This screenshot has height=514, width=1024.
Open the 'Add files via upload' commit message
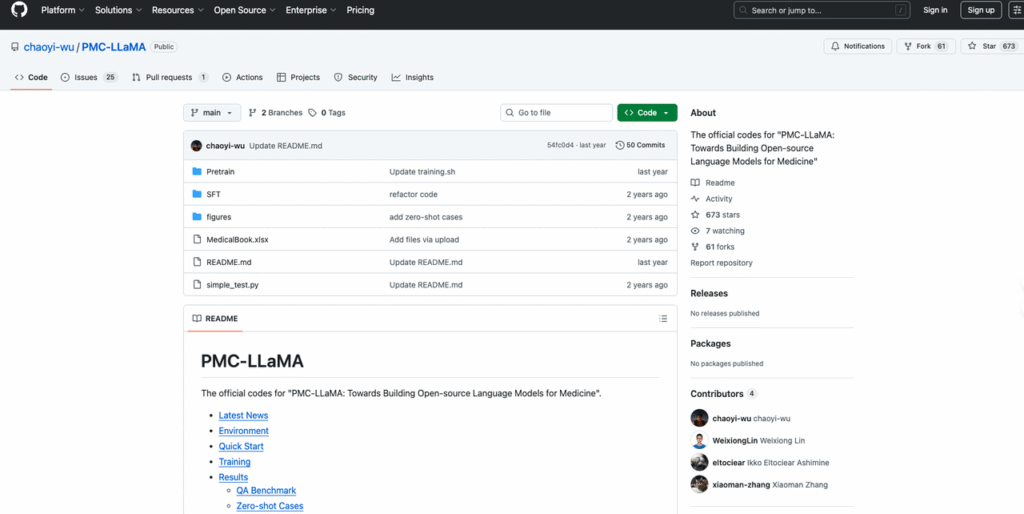[424, 240]
